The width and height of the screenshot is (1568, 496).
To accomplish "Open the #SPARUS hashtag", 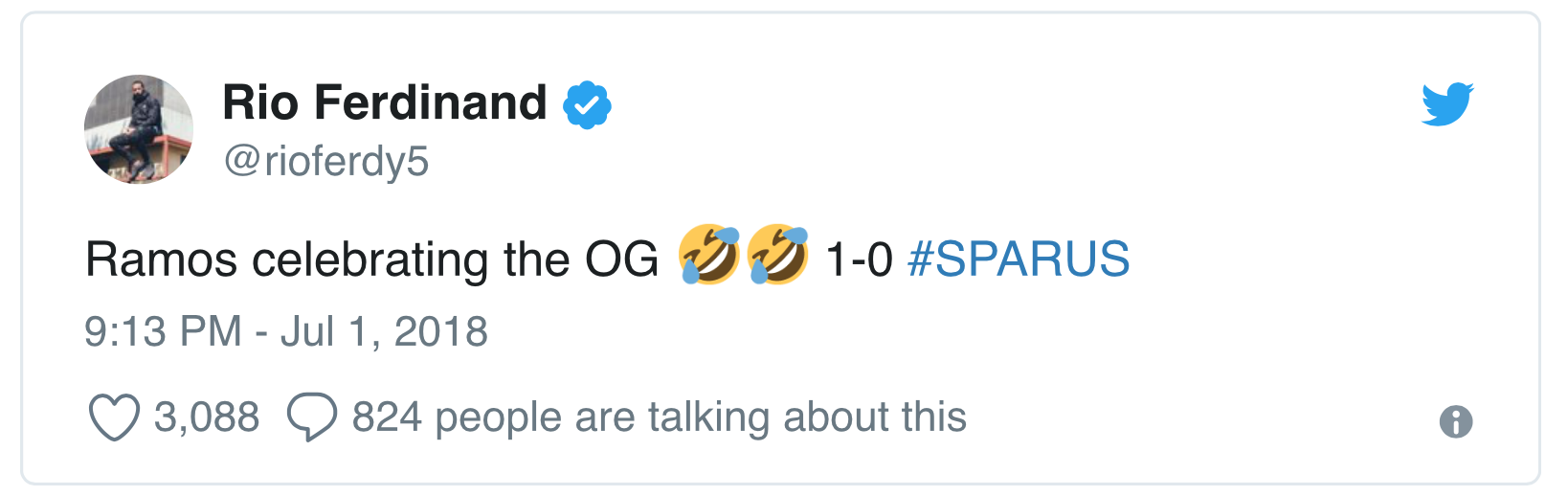I will point(1019,259).
